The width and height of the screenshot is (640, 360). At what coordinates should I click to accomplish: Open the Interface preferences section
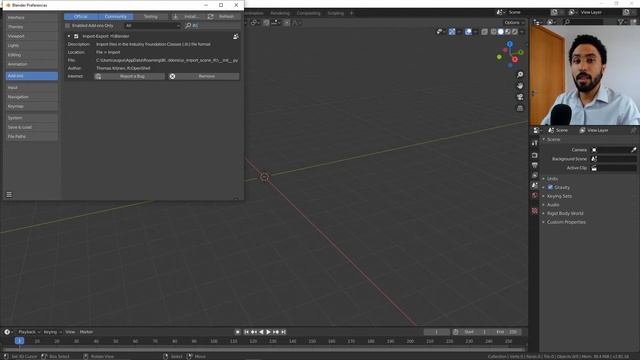[x=32, y=18]
